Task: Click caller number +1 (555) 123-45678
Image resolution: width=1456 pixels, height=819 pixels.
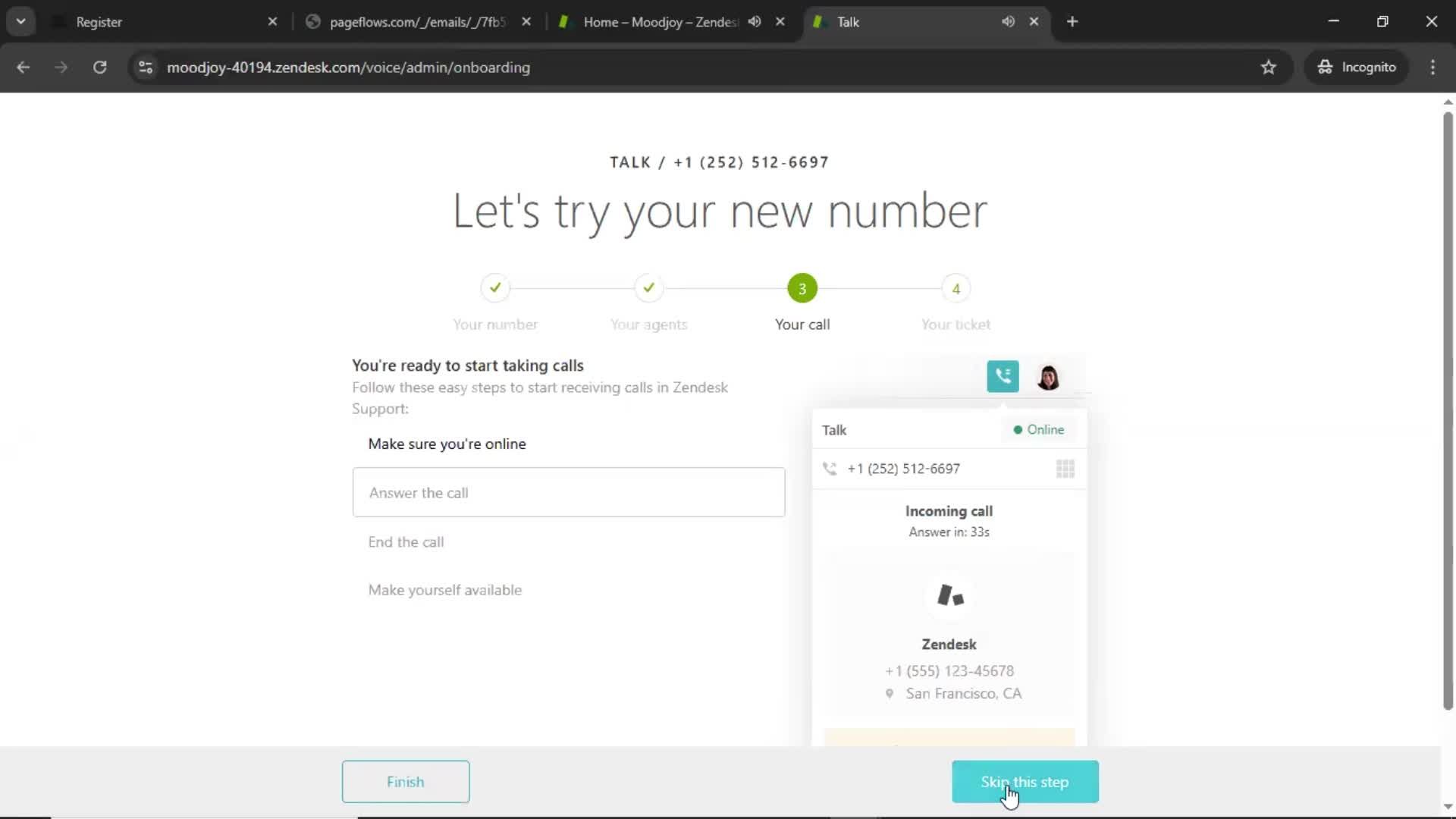Action: click(x=949, y=671)
